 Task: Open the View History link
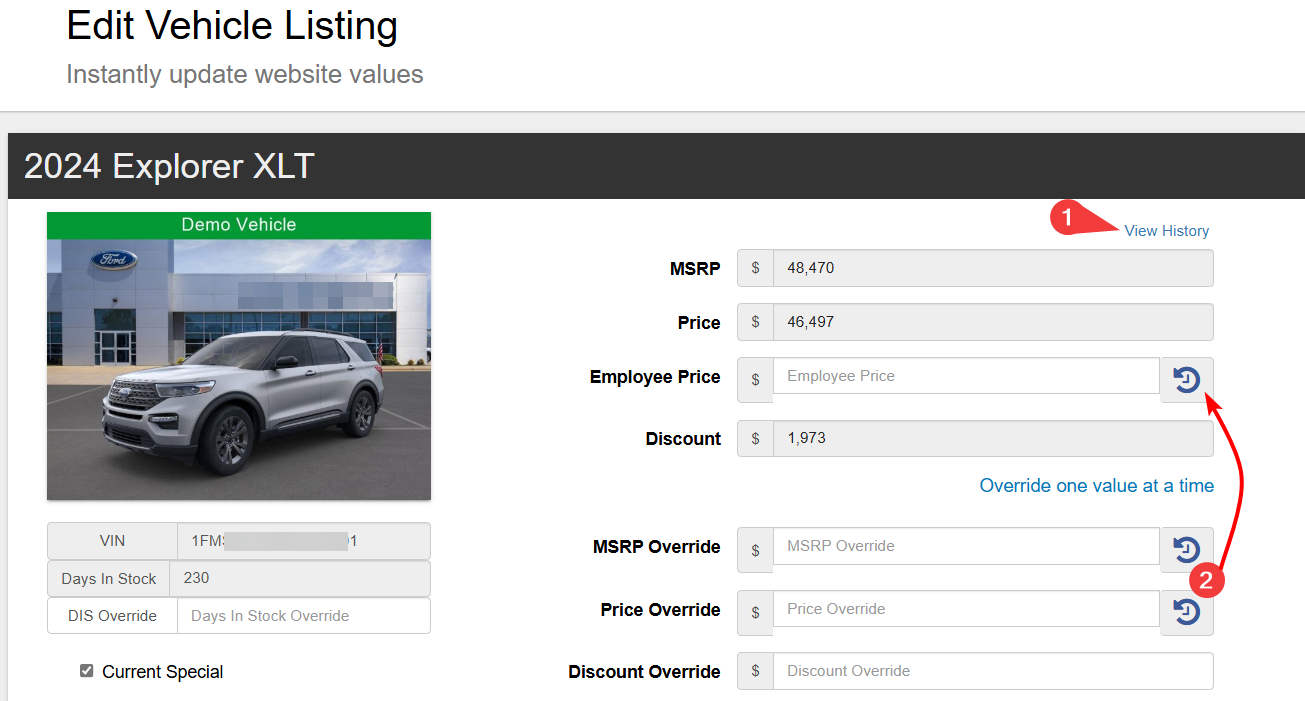pos(1166,231)
